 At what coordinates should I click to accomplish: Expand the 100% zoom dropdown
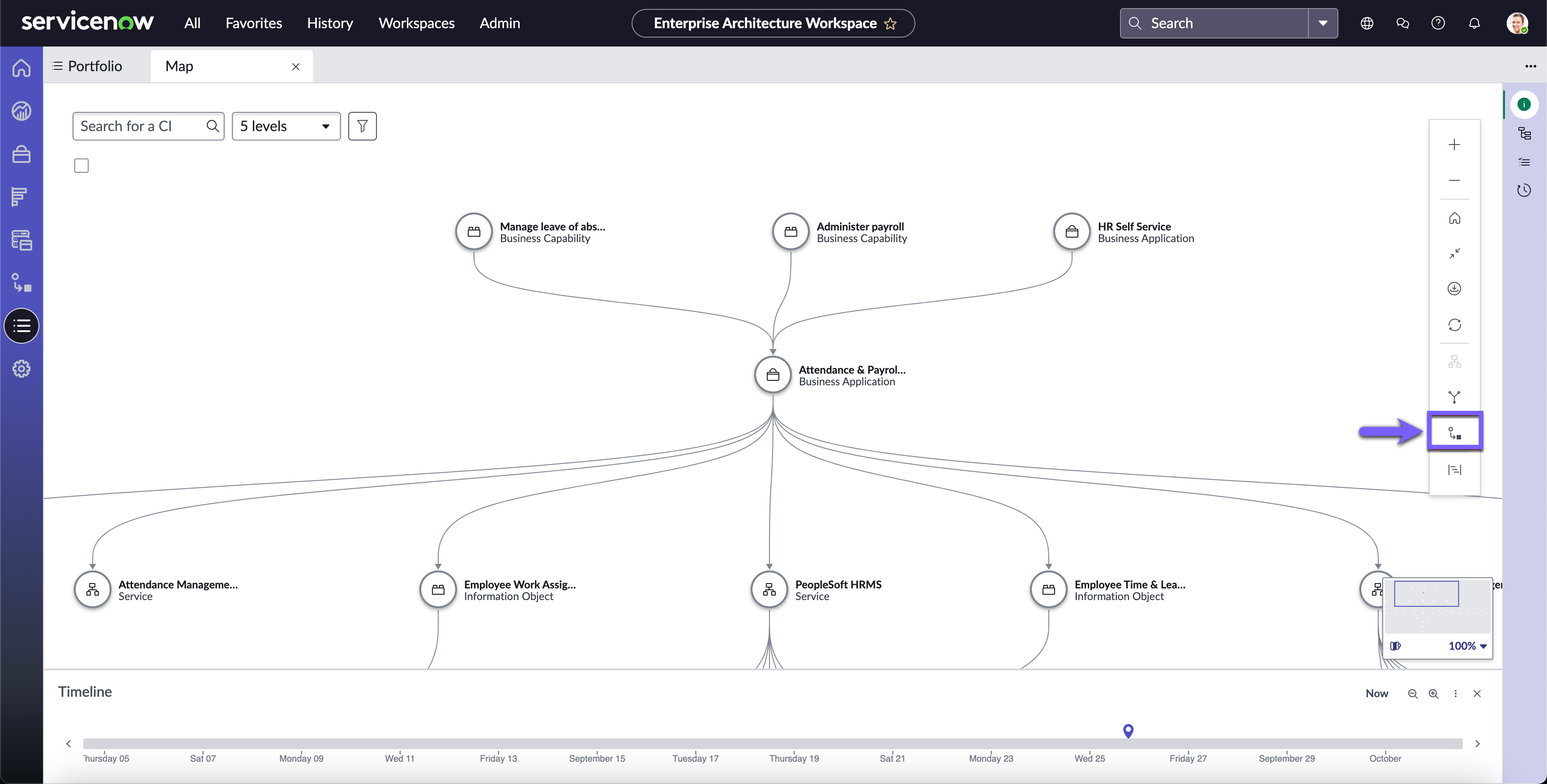[x=1467, y=646]
